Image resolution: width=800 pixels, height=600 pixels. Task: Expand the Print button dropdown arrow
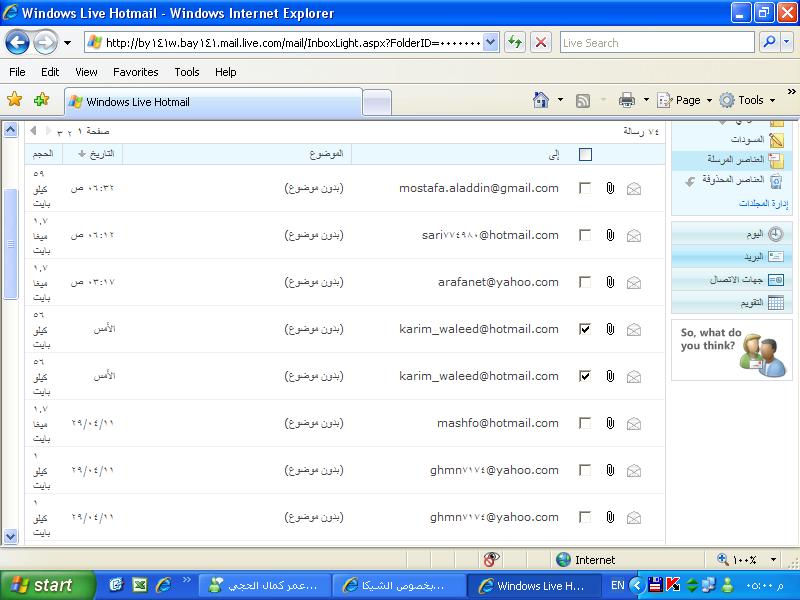[x=646, y=100]
